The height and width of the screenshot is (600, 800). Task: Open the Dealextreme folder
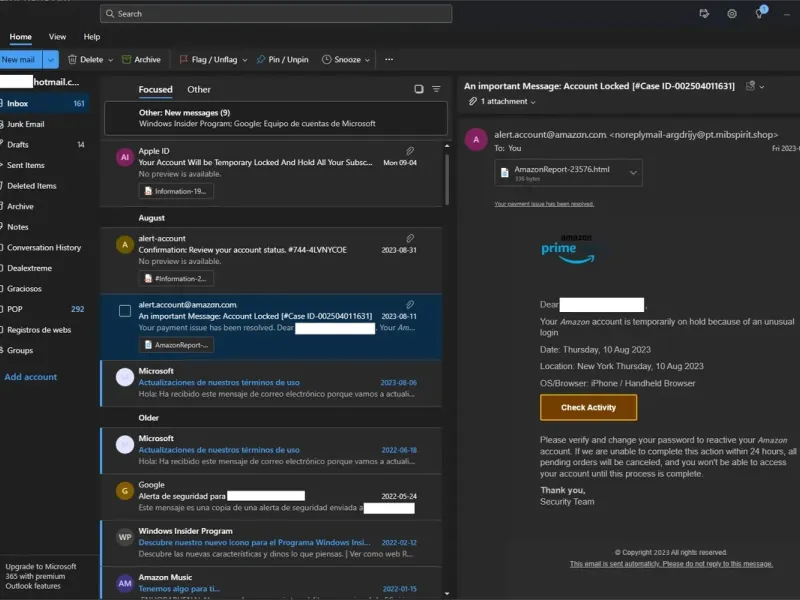pos(44,268)
